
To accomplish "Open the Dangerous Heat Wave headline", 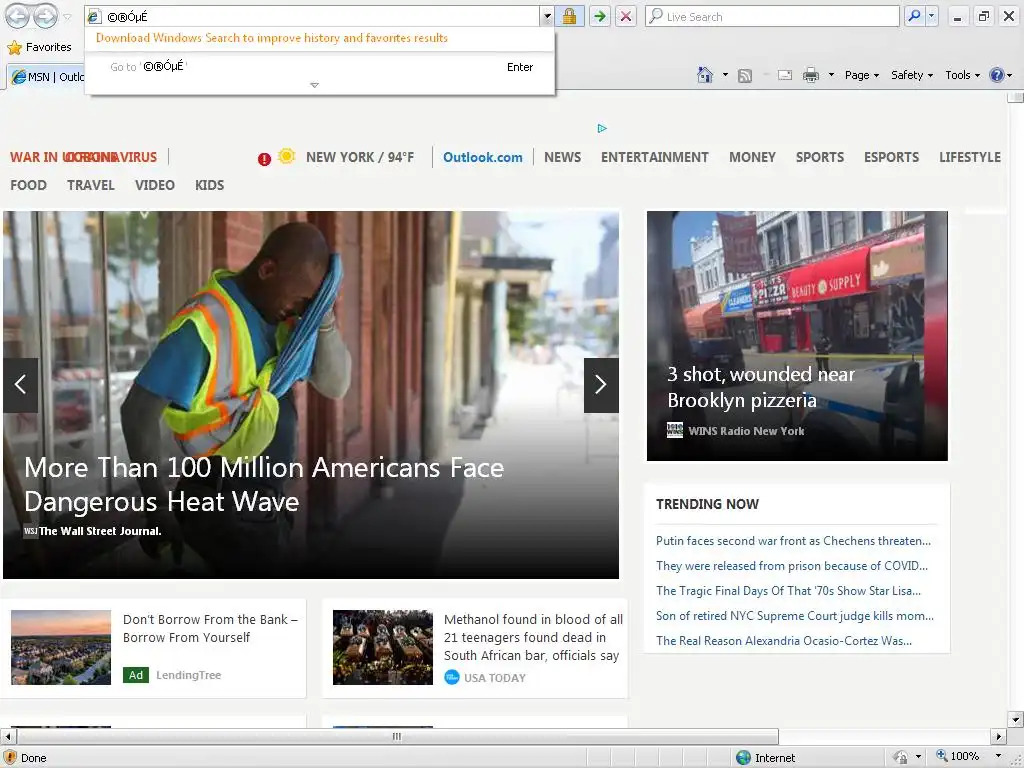I will (264, 484).
